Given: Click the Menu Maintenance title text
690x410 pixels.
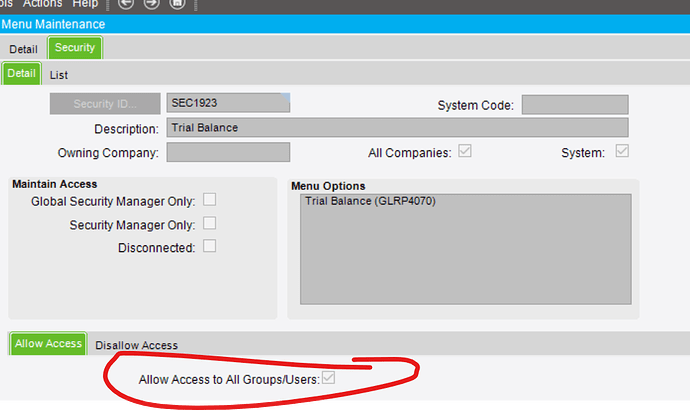Looking at the screenshot, I should click(53, 24).
